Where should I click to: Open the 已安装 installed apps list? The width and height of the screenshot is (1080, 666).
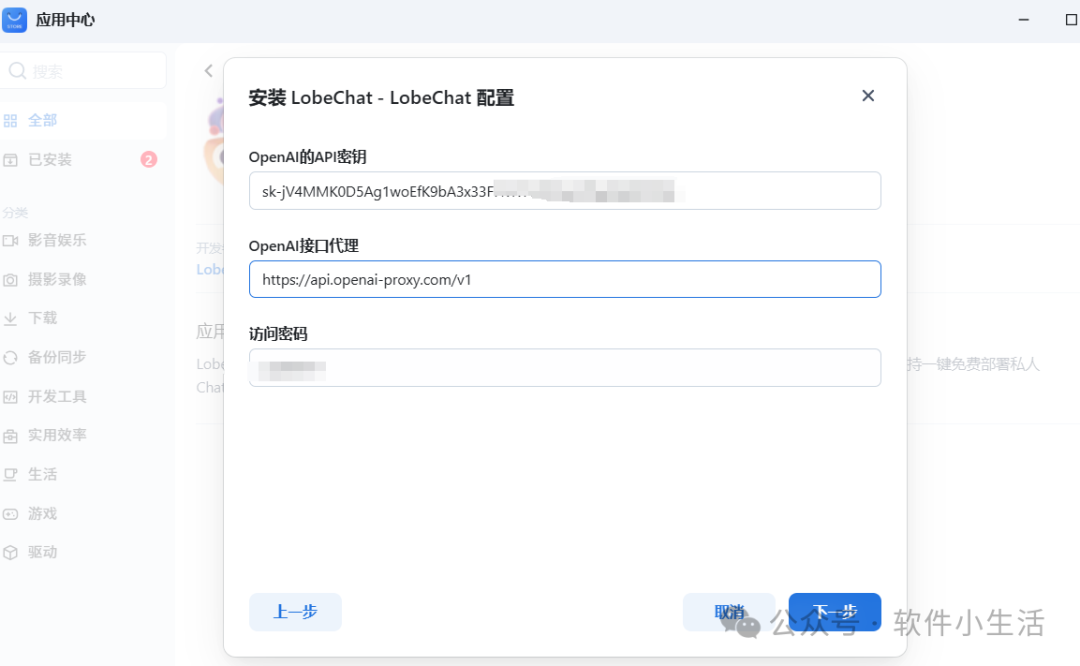83,160
